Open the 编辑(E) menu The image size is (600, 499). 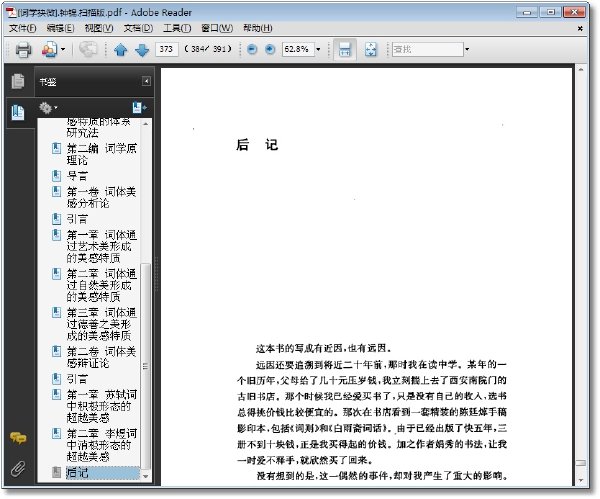pos(60,28)
